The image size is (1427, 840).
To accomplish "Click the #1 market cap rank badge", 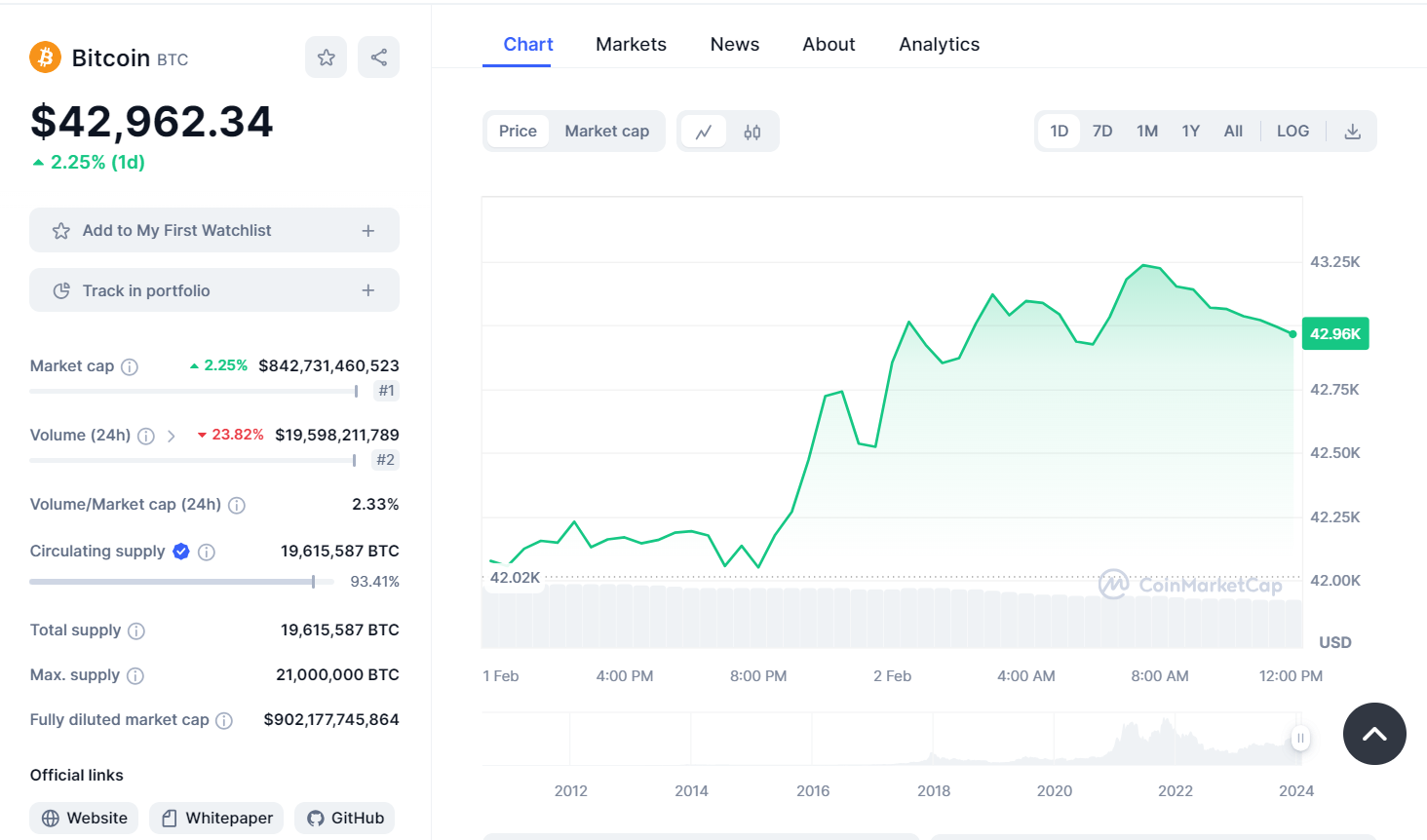I will click(387, 391).
